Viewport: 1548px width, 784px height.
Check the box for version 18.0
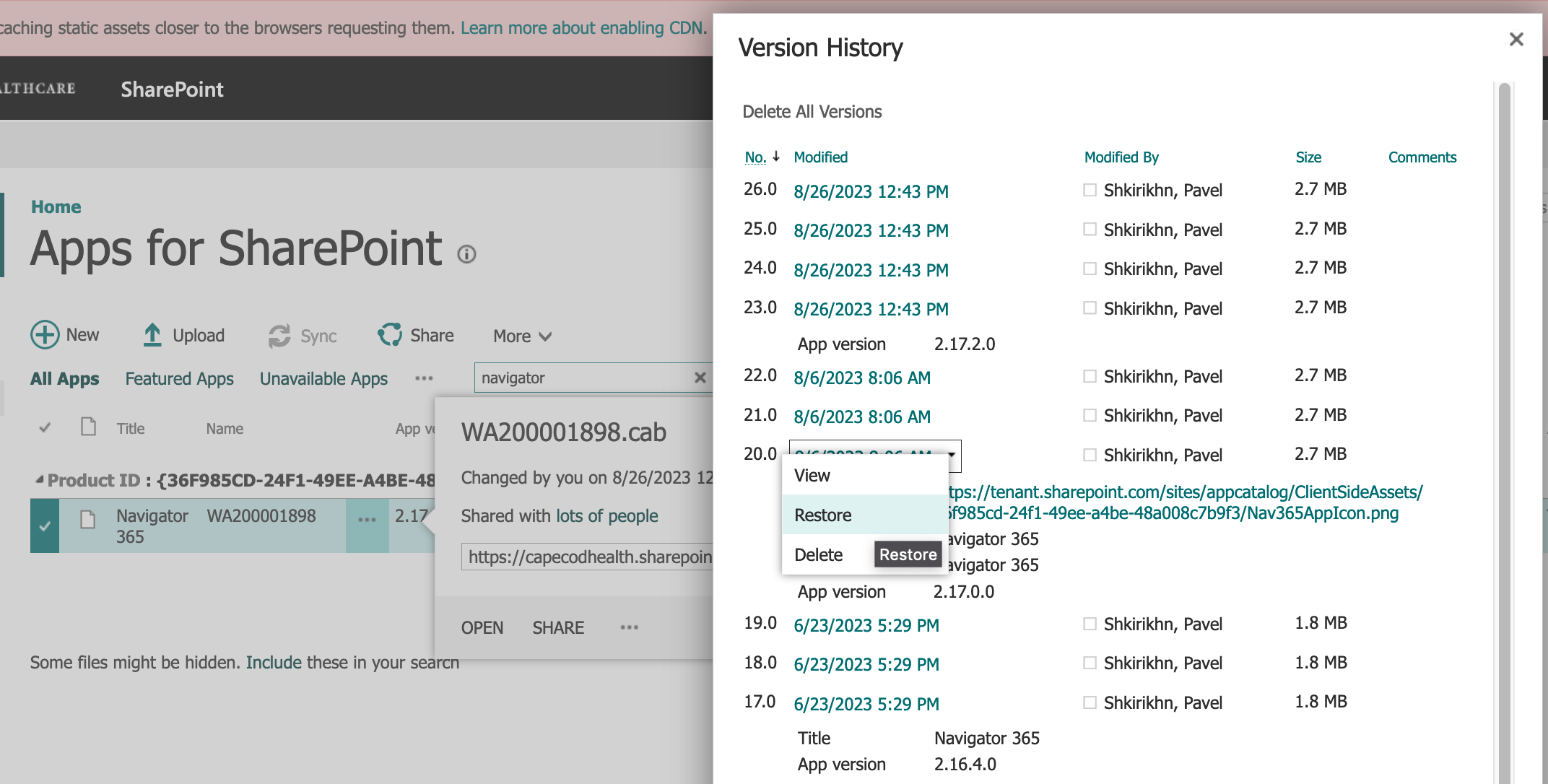click(x=1090, y=663)
